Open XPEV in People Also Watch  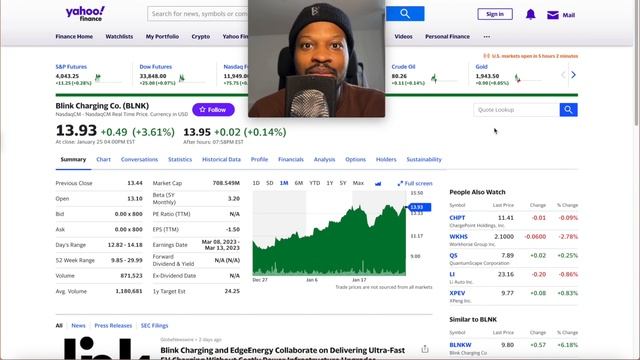[x=457, y=293]
